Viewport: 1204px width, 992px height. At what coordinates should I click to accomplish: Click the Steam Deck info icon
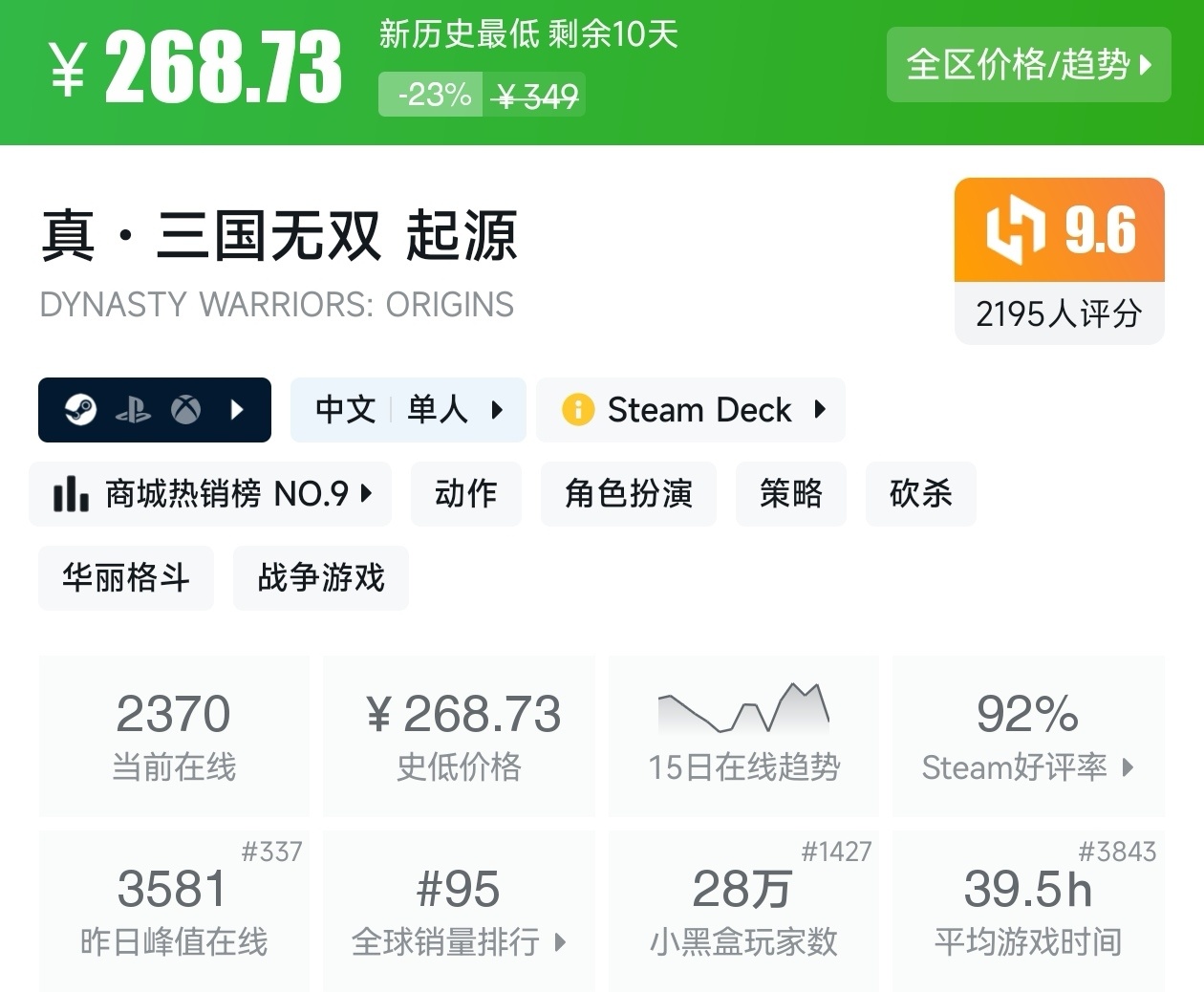[x=579, y=410]
